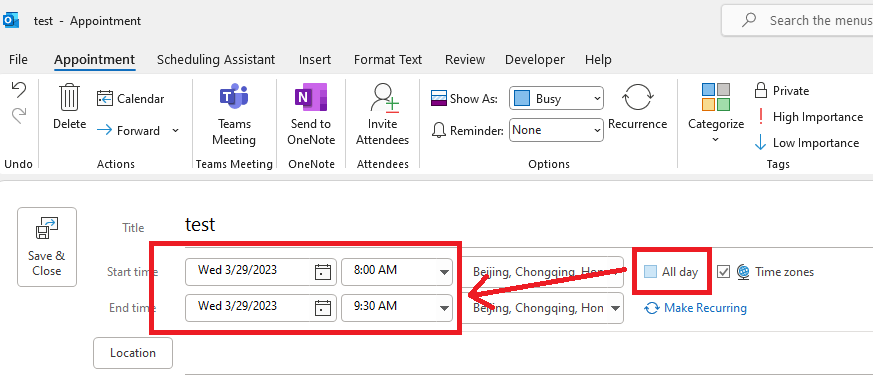Click the Location button

point(133,353)
